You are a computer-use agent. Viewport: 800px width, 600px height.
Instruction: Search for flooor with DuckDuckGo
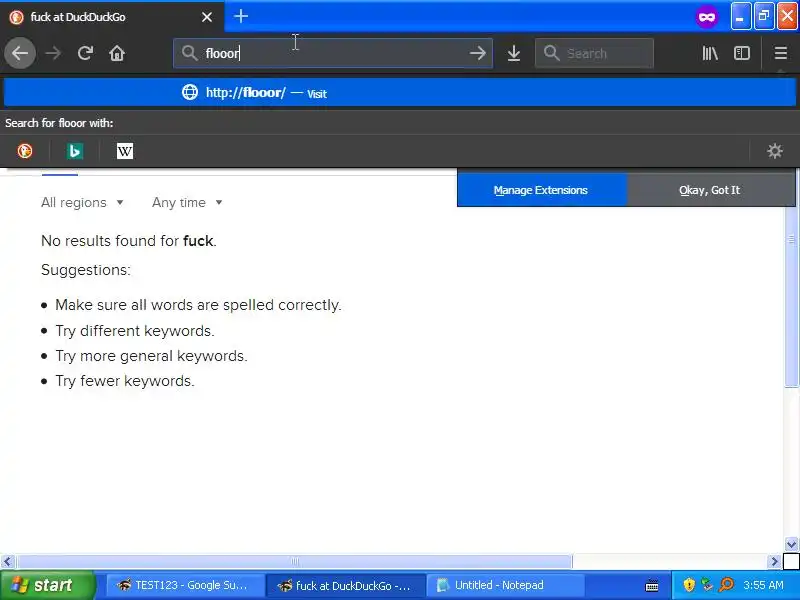click(x=24, y=151)
